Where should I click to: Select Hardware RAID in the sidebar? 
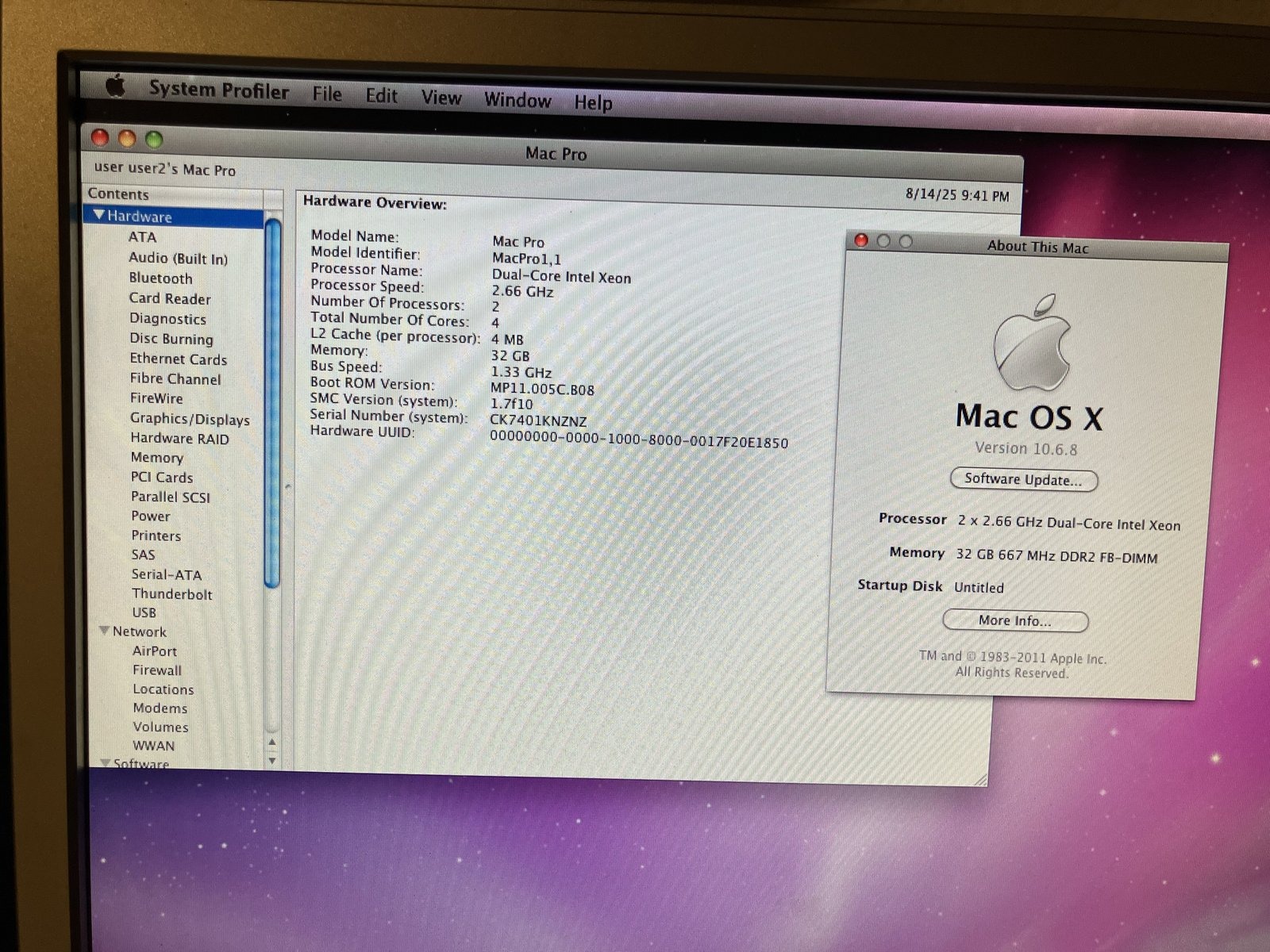(179, 439)
